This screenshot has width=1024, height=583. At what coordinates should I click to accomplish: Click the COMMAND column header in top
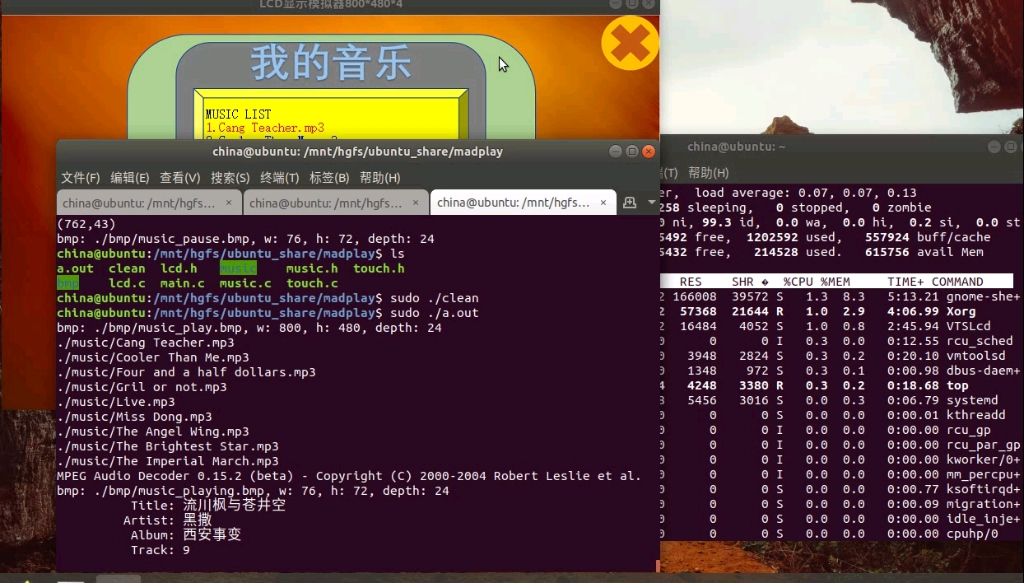(957, 282)
